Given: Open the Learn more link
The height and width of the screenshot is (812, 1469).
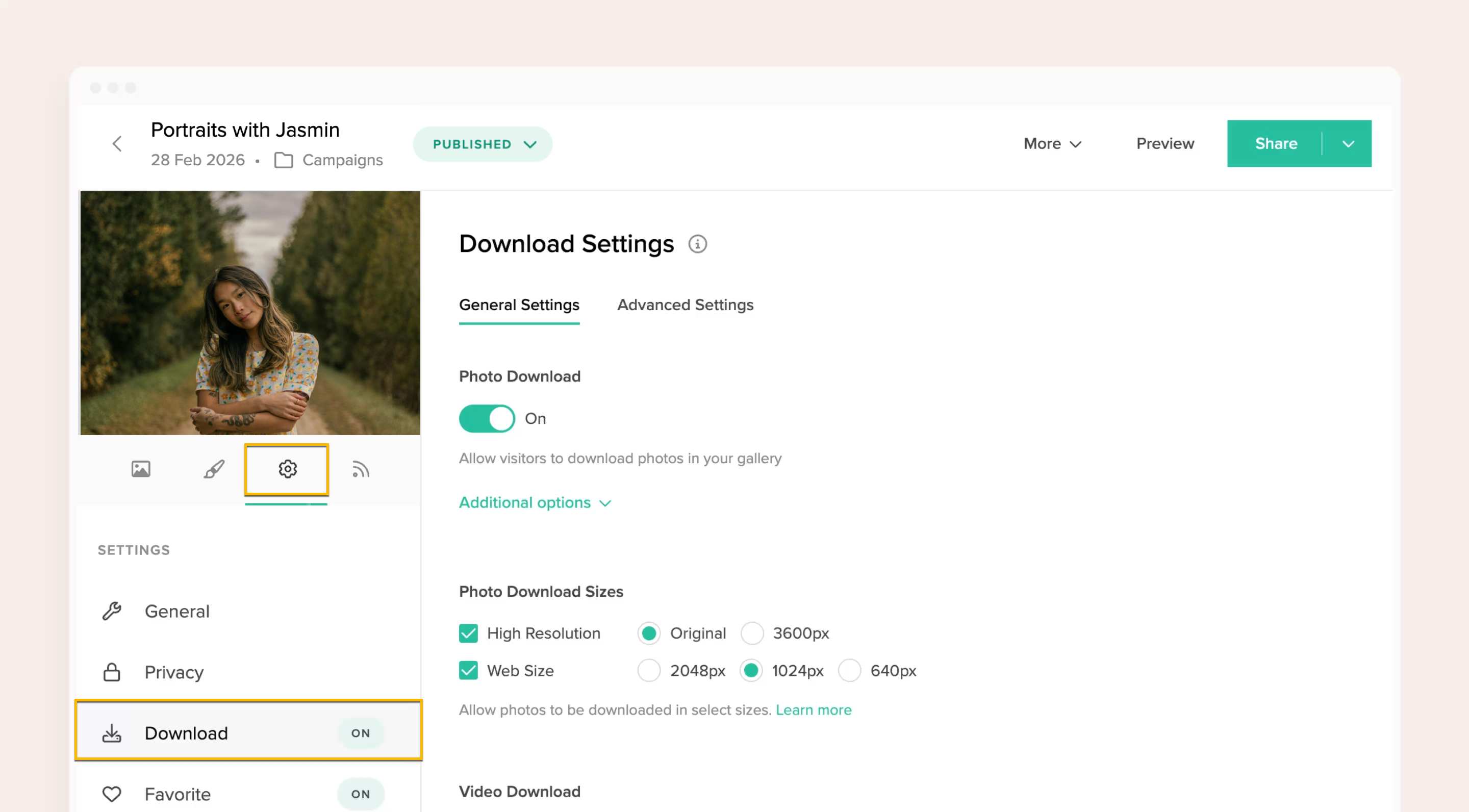Looking at the screenshot, I should [814, 710].
